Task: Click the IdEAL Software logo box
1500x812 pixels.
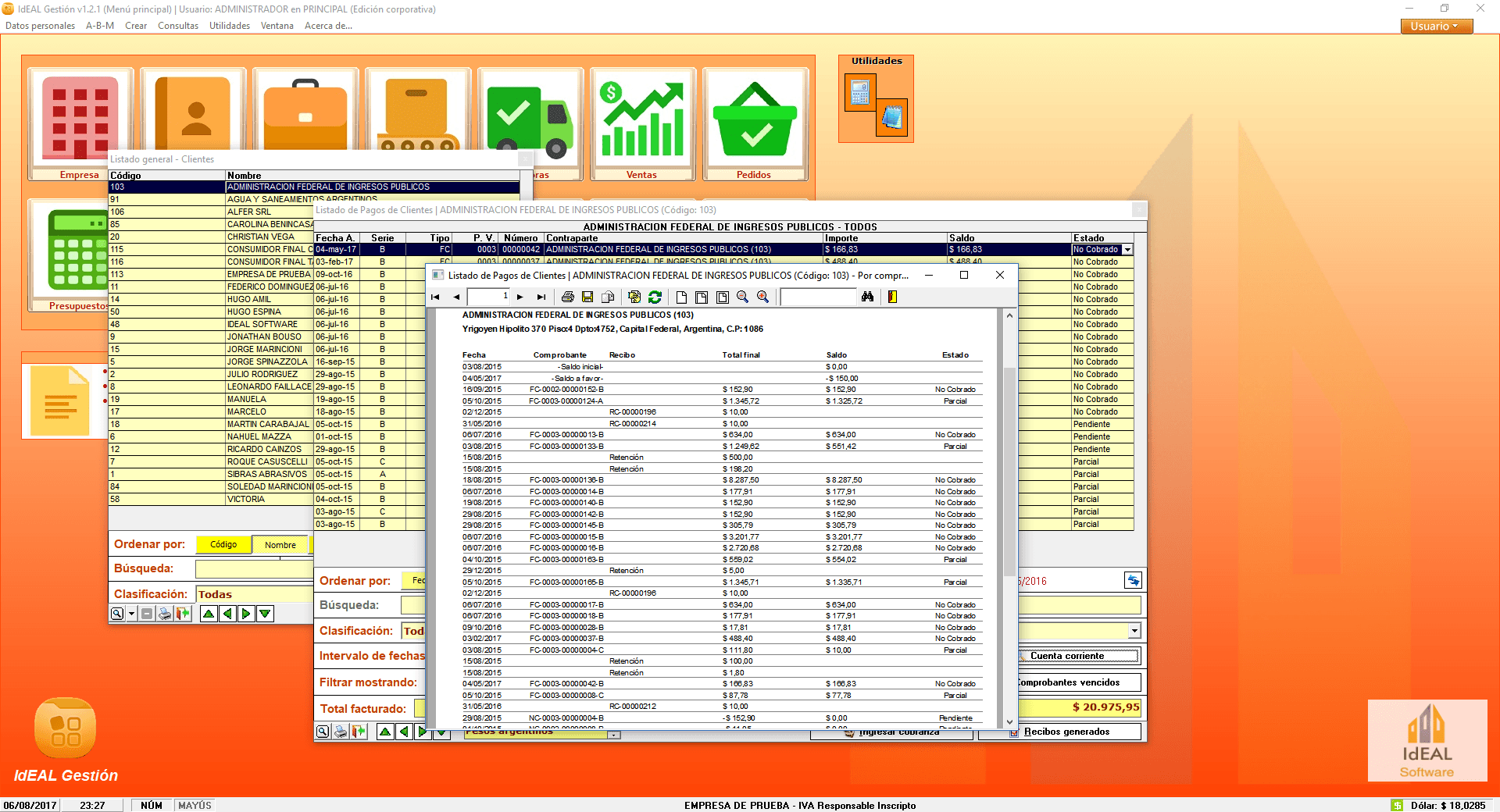Action: 1427,740
